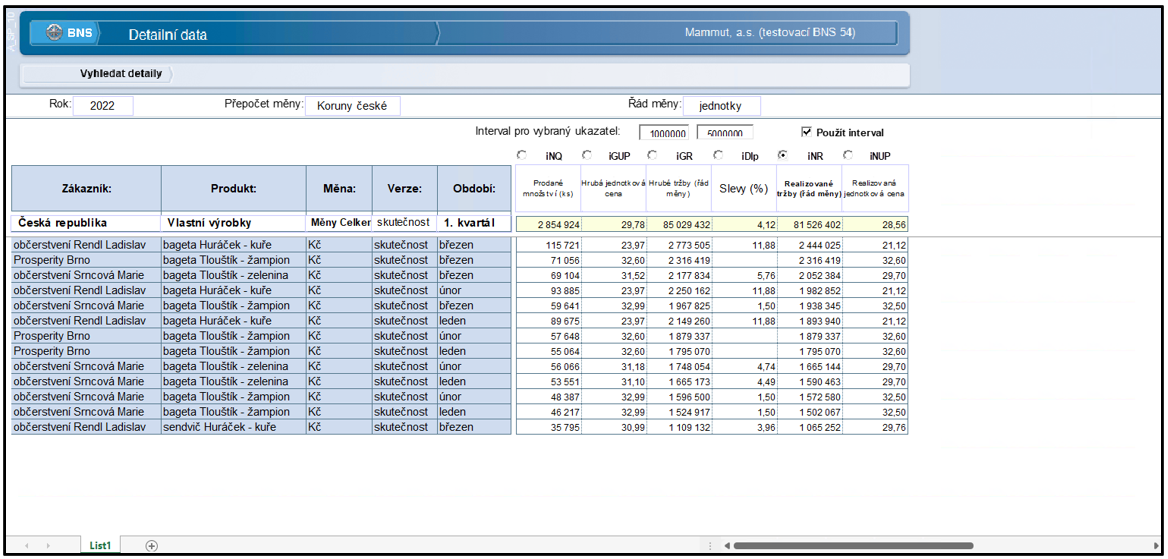The height and width of the screenshot is (559, 1168).
Task: Select the iGUP radio button
Action: coord(586,156)
